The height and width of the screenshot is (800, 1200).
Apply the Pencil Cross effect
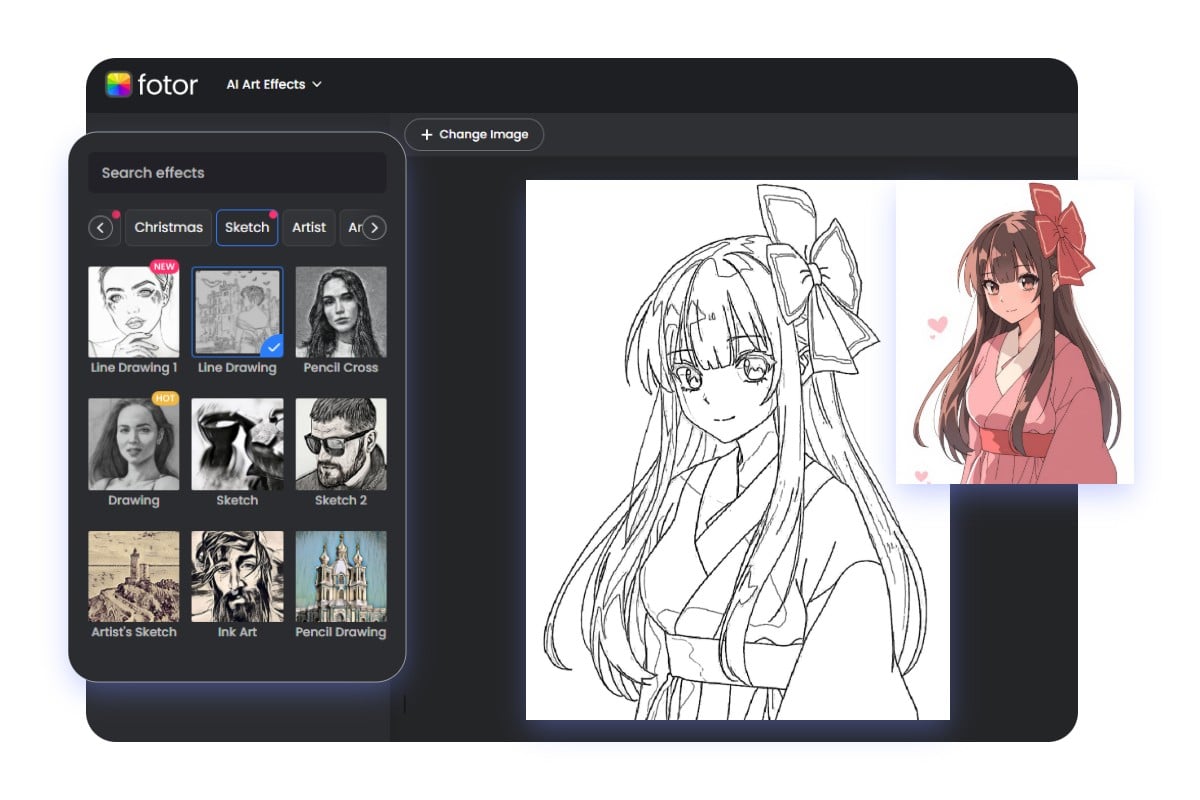(x=341, y=312)
